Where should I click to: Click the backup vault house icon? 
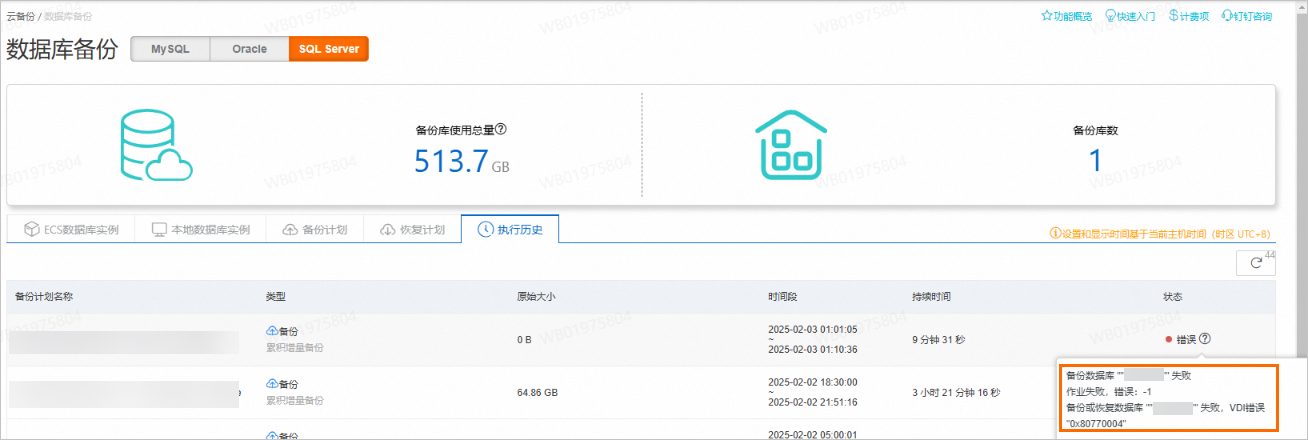[791, 144]
